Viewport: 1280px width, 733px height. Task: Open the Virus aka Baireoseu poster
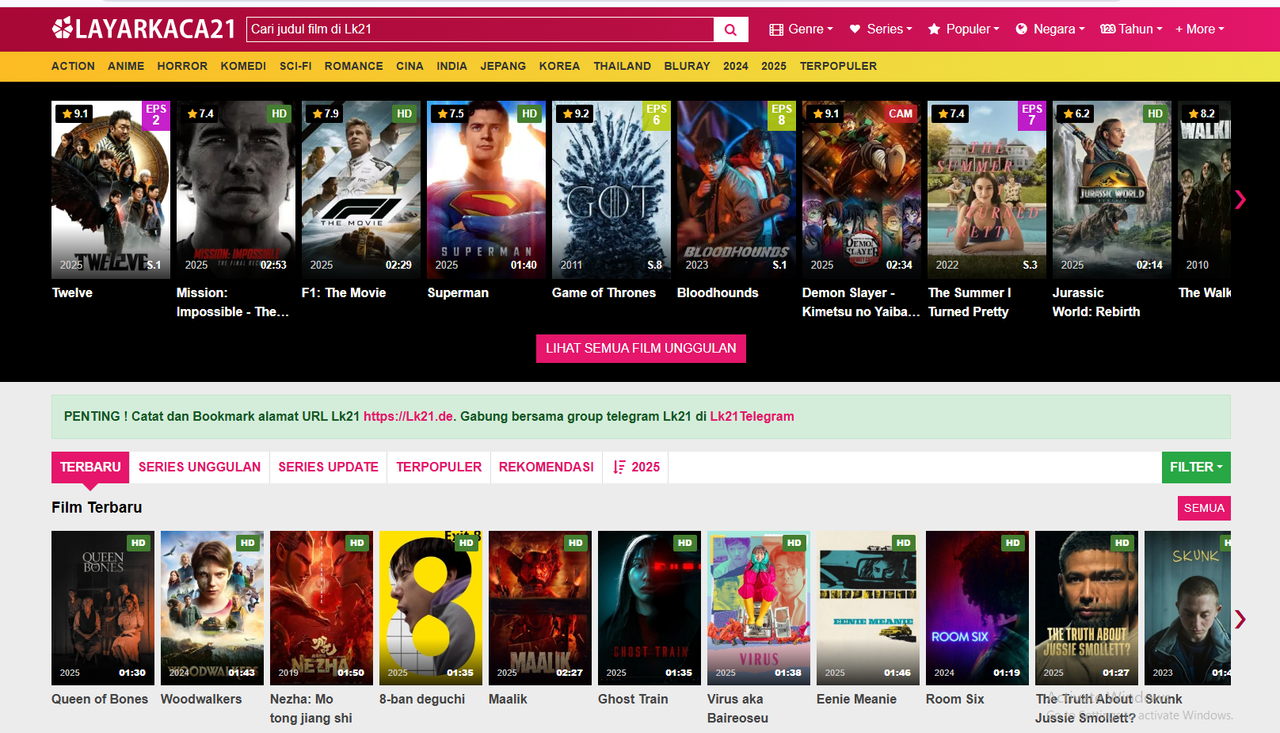(x=759, y=608)
